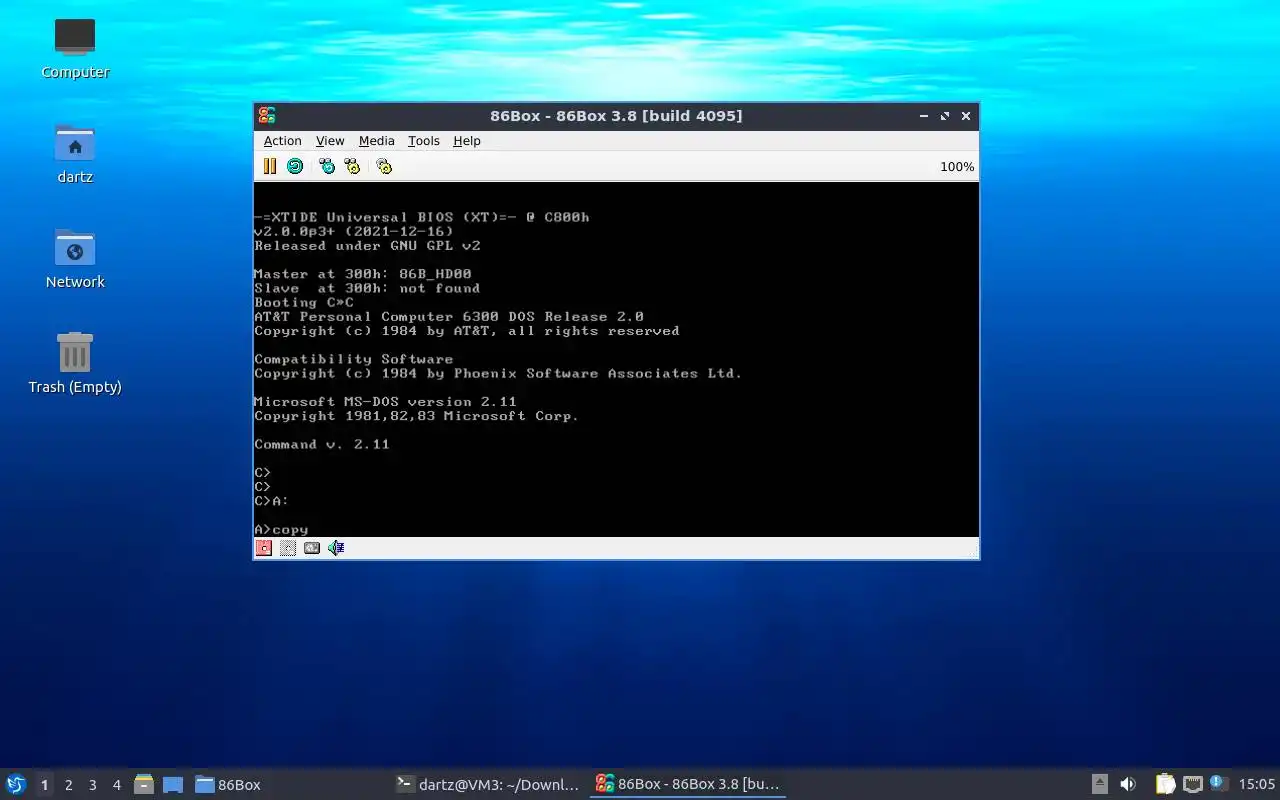Click the eject removable media tray icon
The image size is (1280, 800).
pos(1099,784)
